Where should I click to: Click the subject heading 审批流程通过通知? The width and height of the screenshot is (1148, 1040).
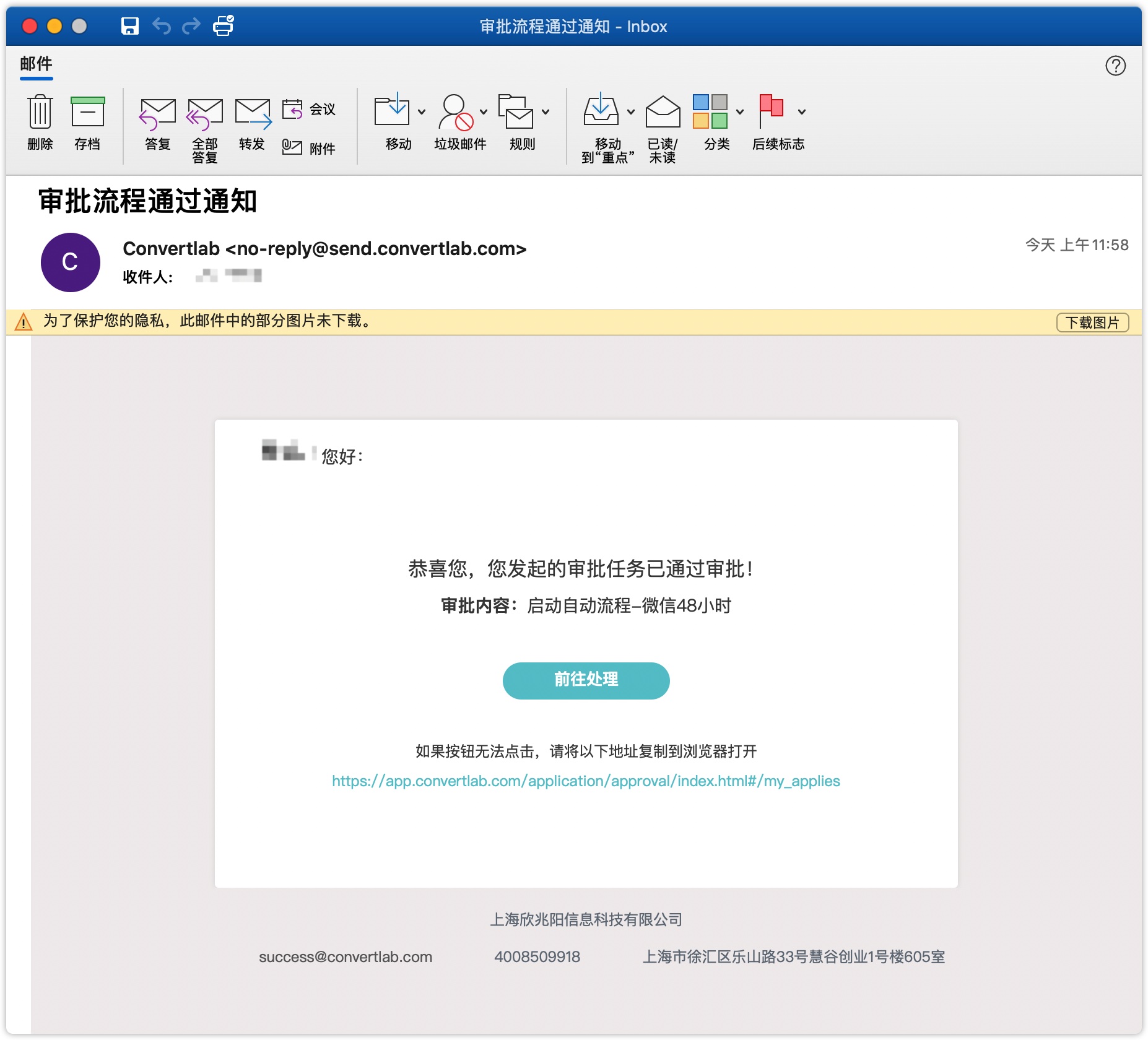148,201
